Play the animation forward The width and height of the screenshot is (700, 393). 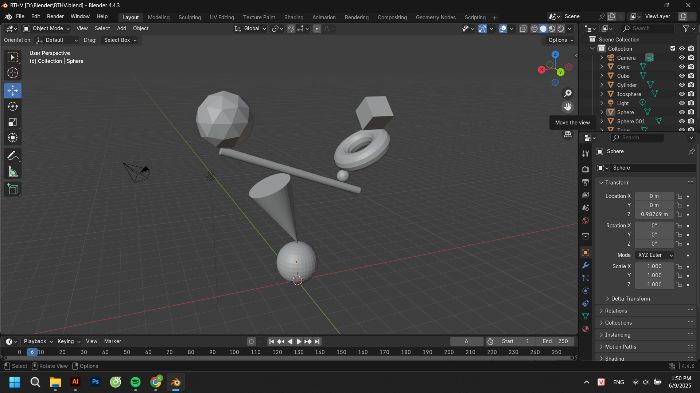pos(299,342)
